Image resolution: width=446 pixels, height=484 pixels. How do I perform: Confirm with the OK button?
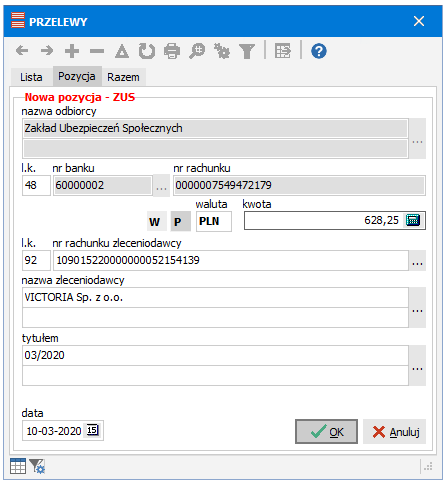point(326,432)
